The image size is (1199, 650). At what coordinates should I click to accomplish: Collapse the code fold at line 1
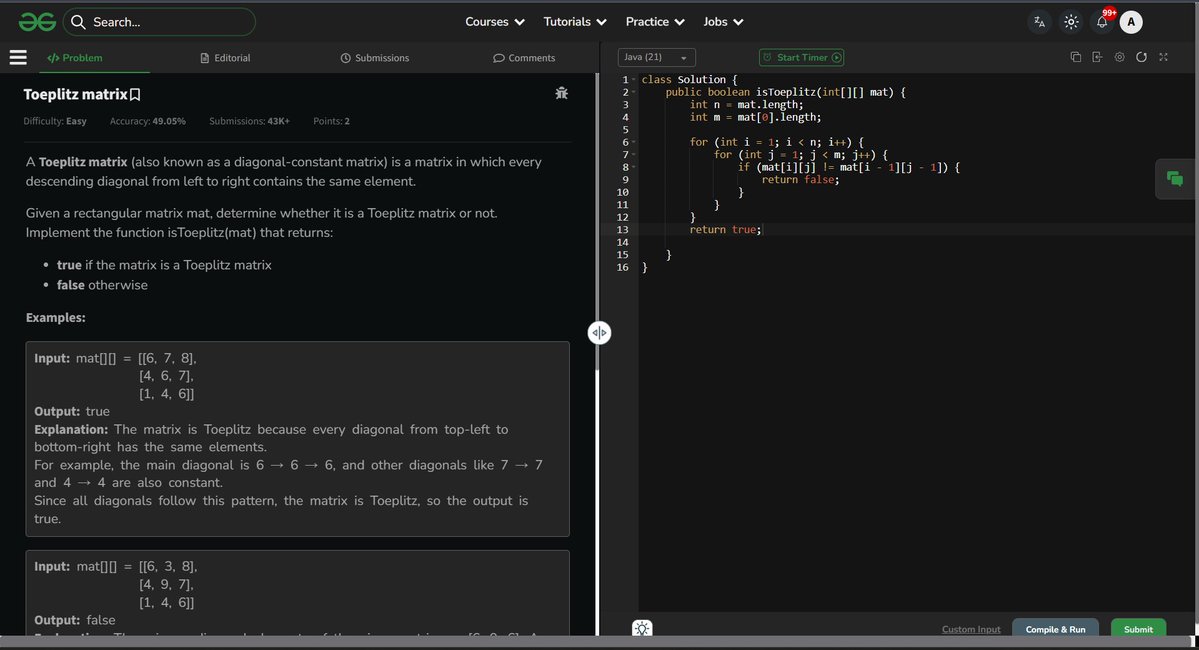click(x=634, y=80)
